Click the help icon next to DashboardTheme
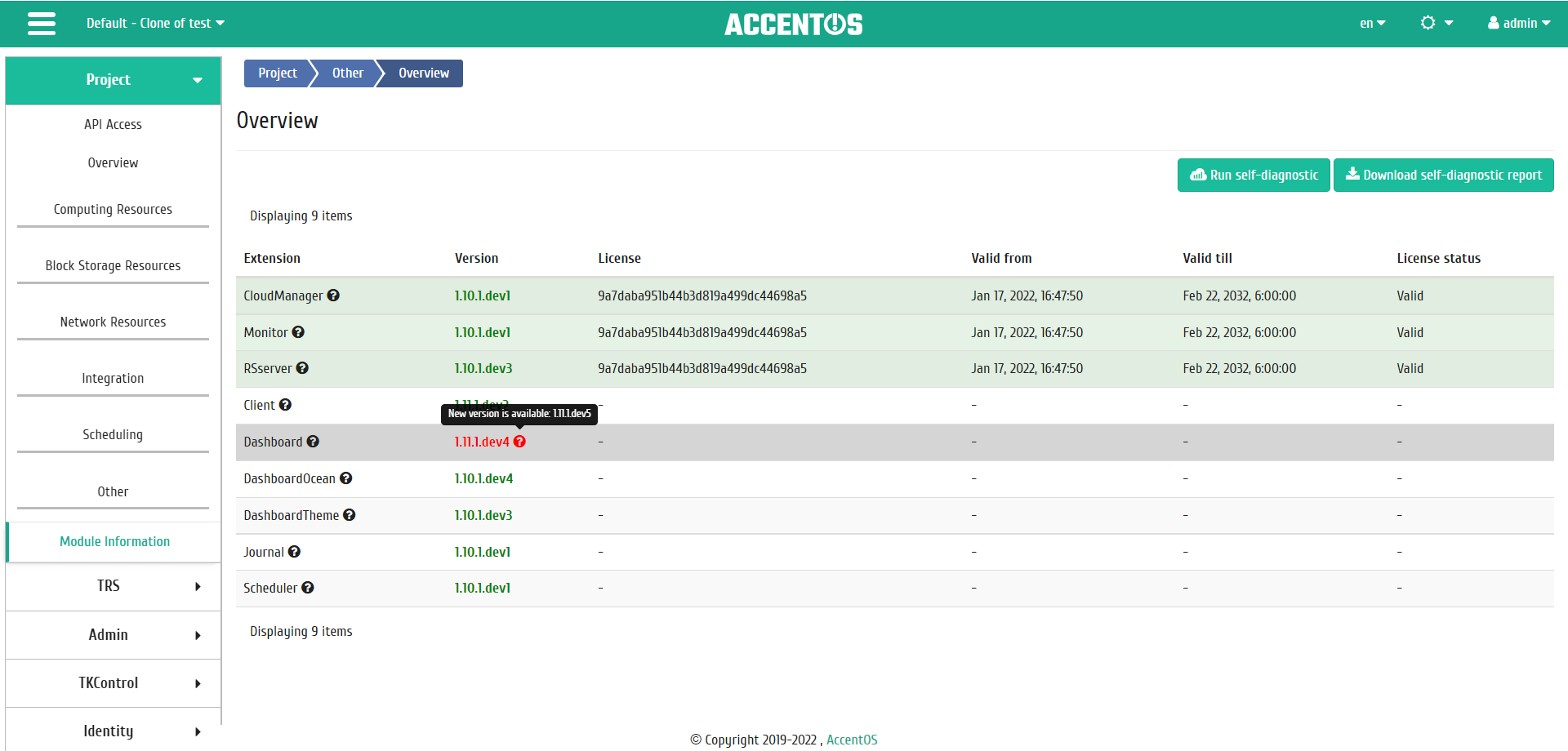Image resolution: width=1568 pixels, height=751 pixels. (350, 515)
